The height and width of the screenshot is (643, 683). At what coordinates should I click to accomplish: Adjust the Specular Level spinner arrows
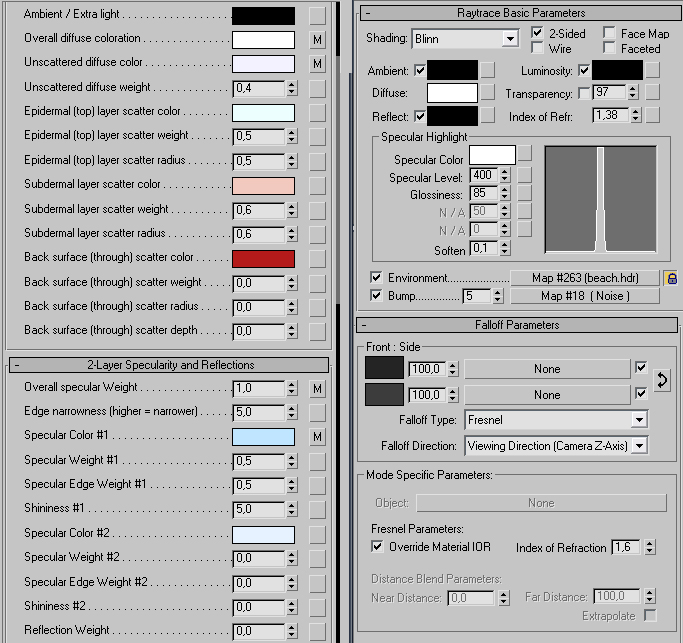[504, 175]
